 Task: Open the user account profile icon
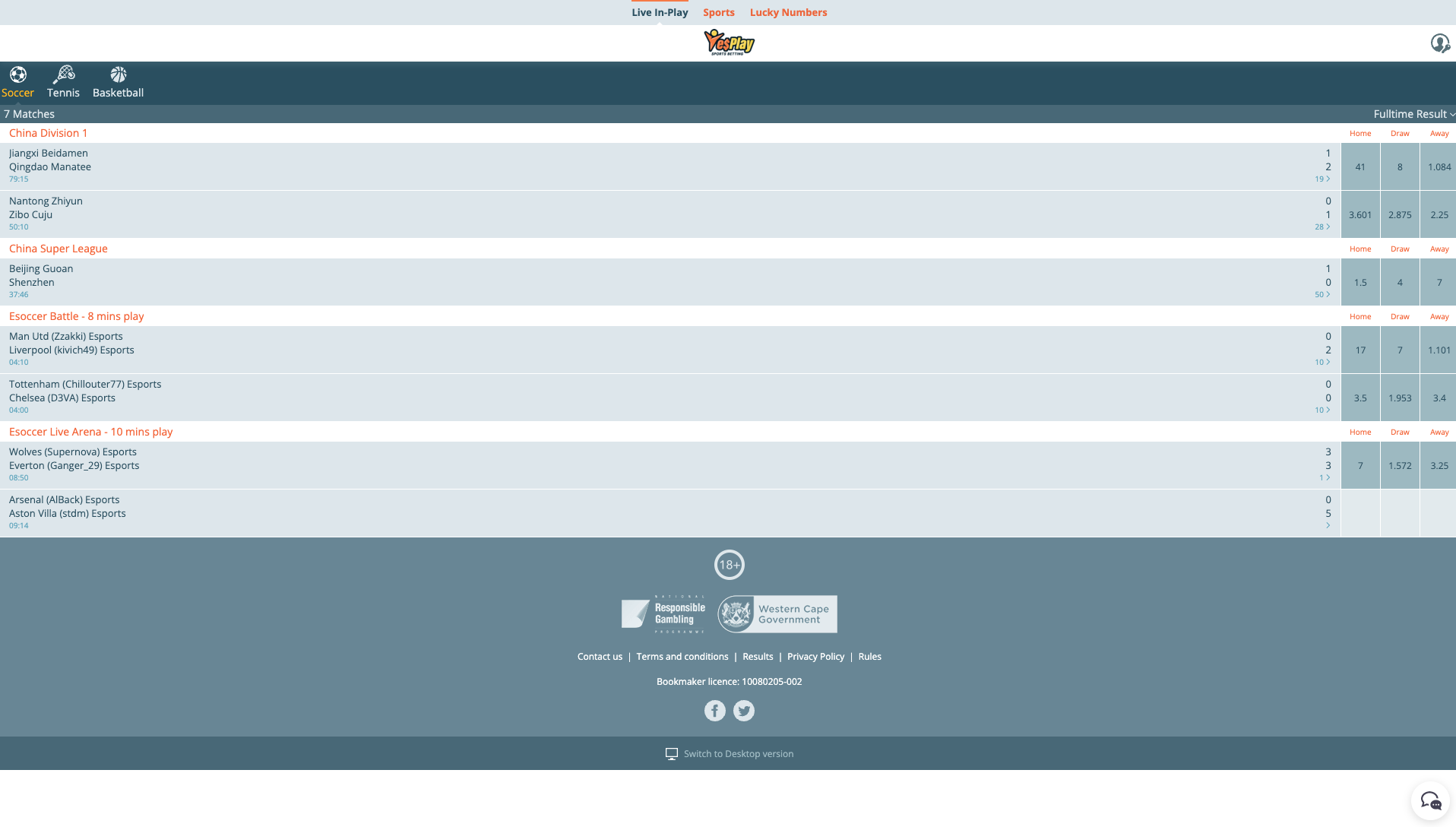(1440, 43)
